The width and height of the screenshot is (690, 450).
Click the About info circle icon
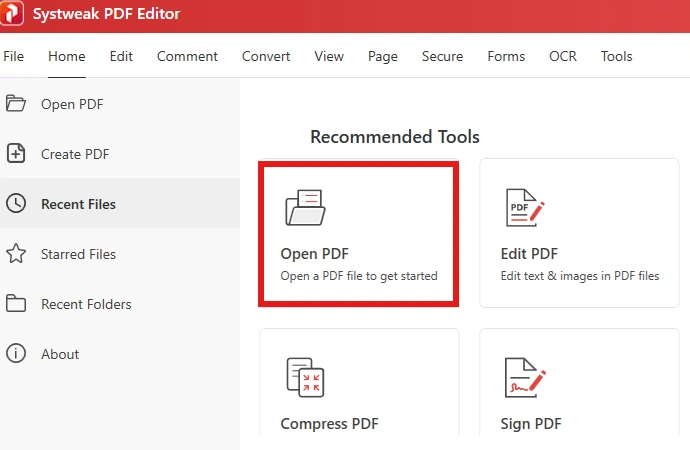click(16, 353)
